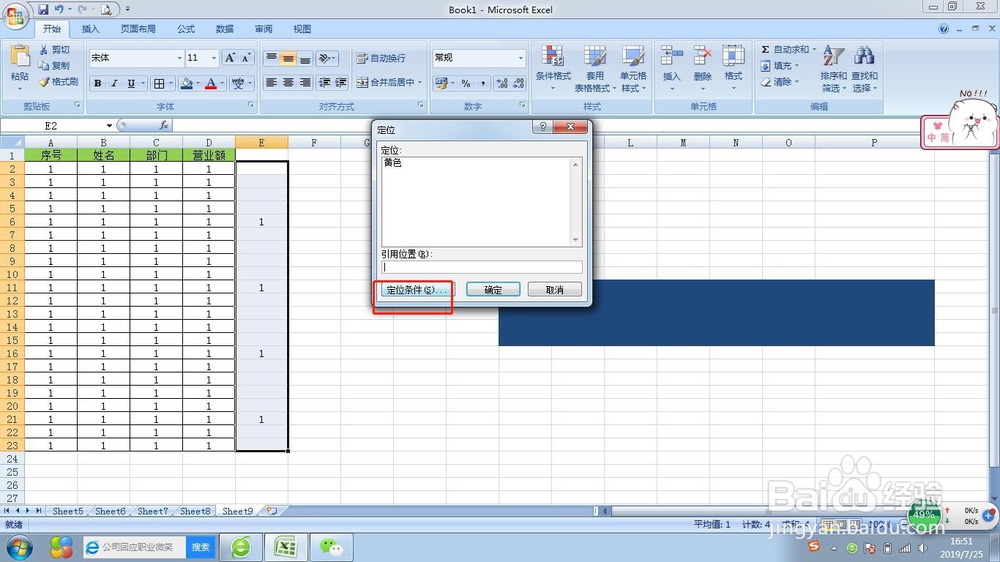
Task: Select 黄色 in the 定位 list
Action: click(x=393, y=163)
